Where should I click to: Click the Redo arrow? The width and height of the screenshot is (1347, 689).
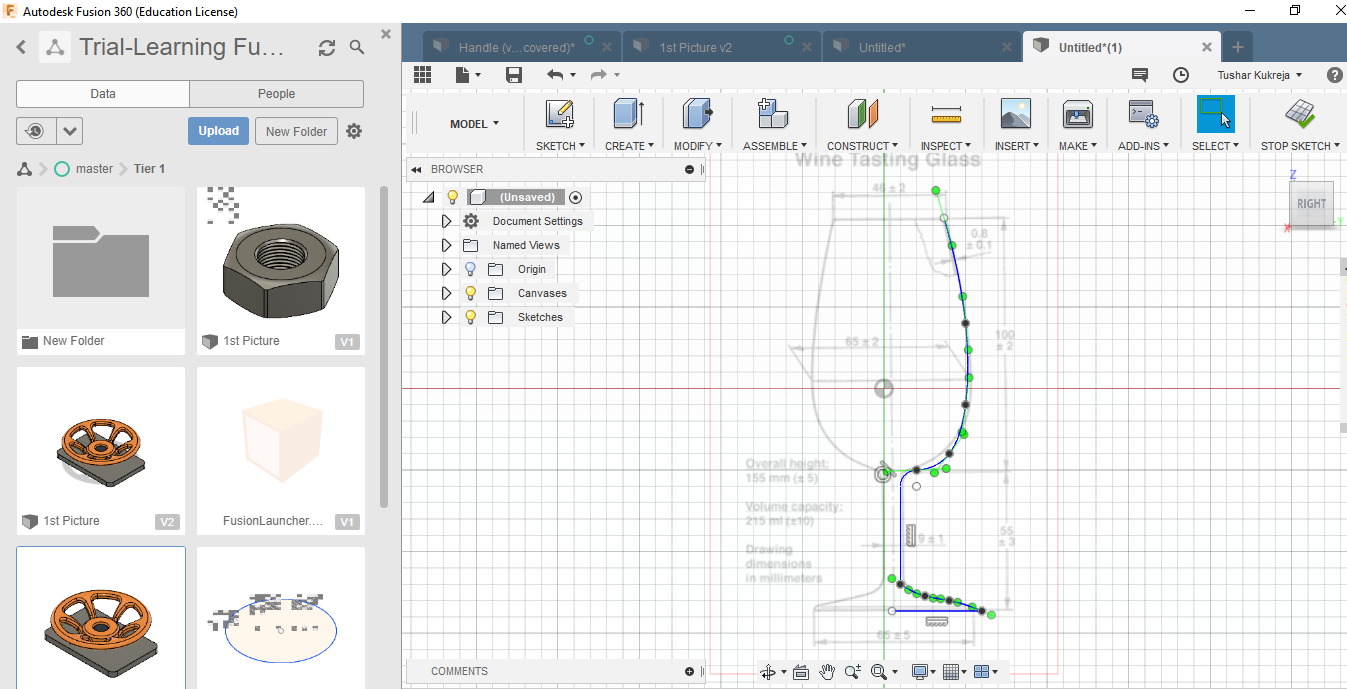(x=599, y=75)
